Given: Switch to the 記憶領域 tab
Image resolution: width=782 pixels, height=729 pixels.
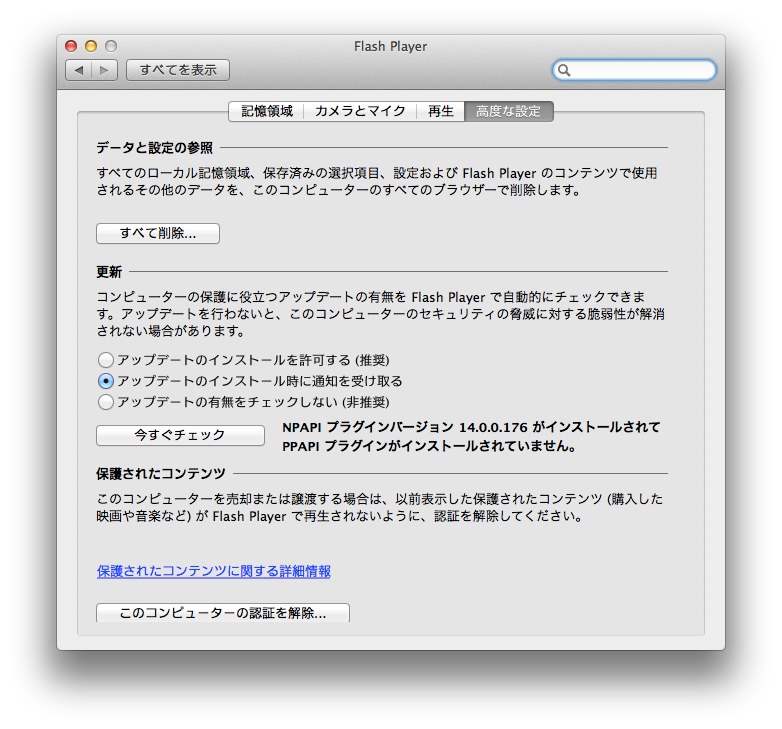Looking at the screenshot, I should (x=266, y=111).
